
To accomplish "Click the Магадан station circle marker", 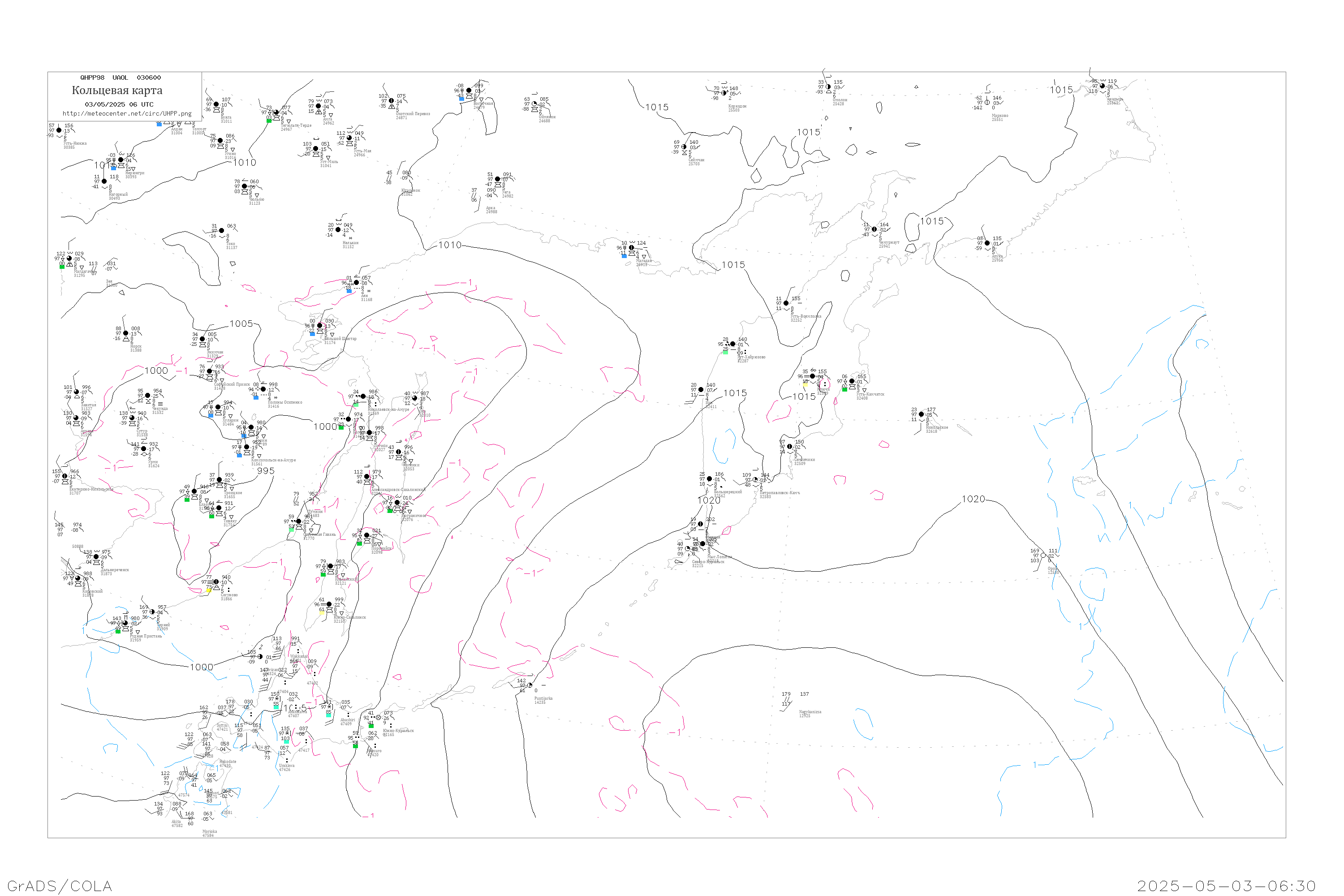I will click(631, 248).
